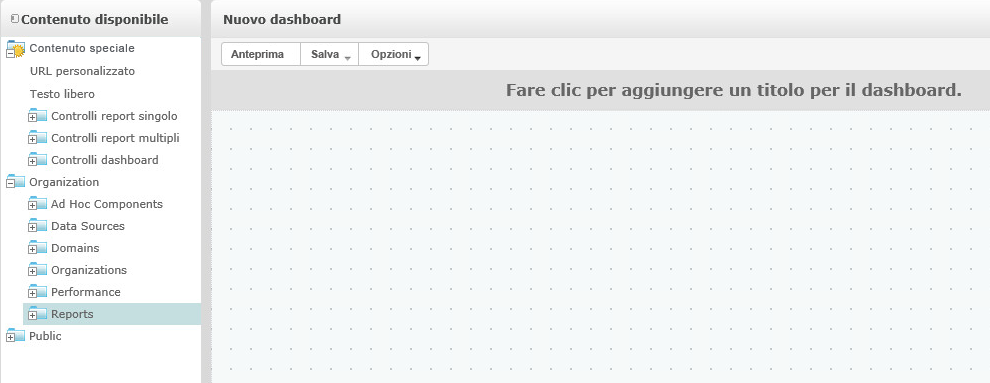Open the Opzioni dropdown menu
990x383 pixels.
pos(393,54)
